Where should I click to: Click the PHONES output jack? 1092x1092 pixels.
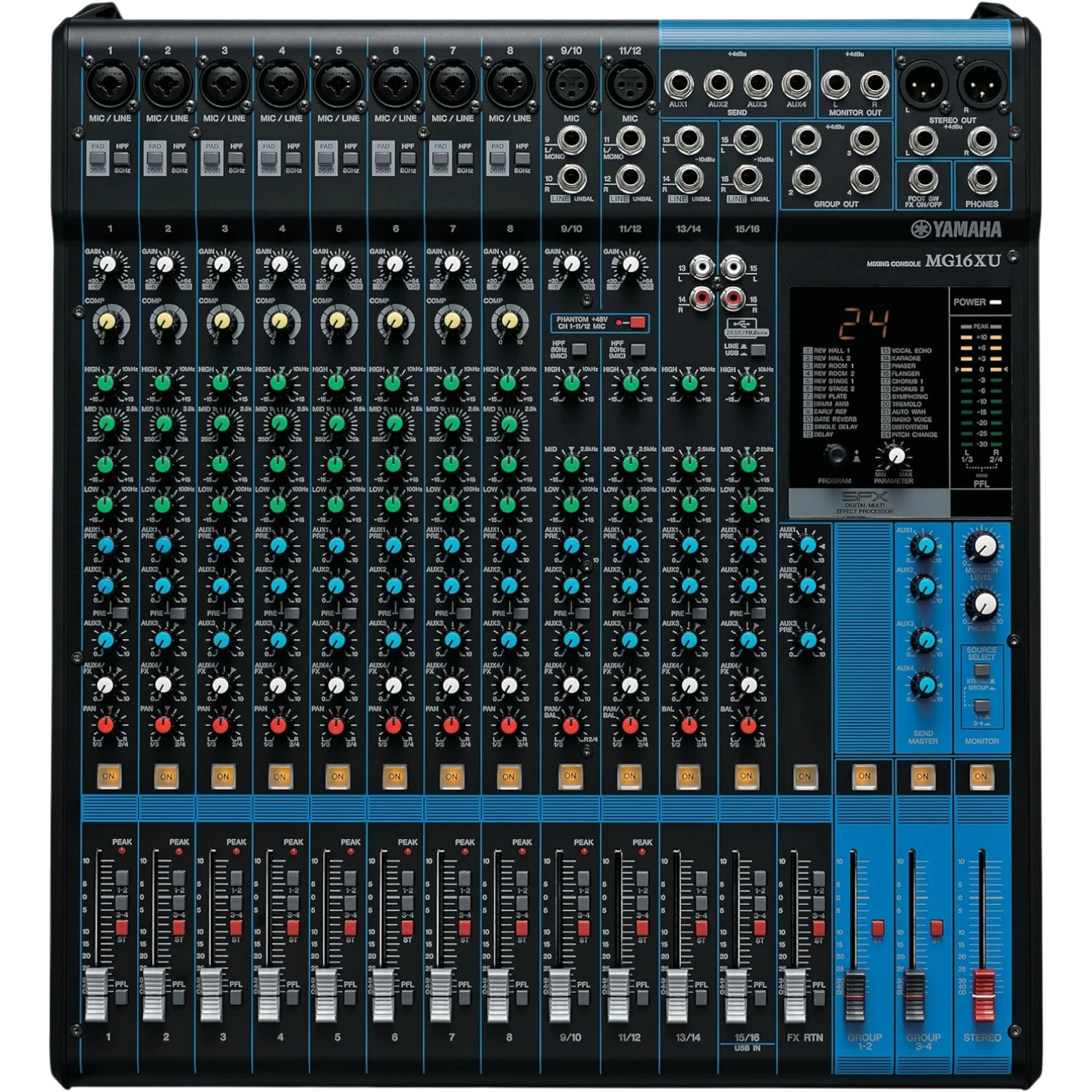coord(982,178)
